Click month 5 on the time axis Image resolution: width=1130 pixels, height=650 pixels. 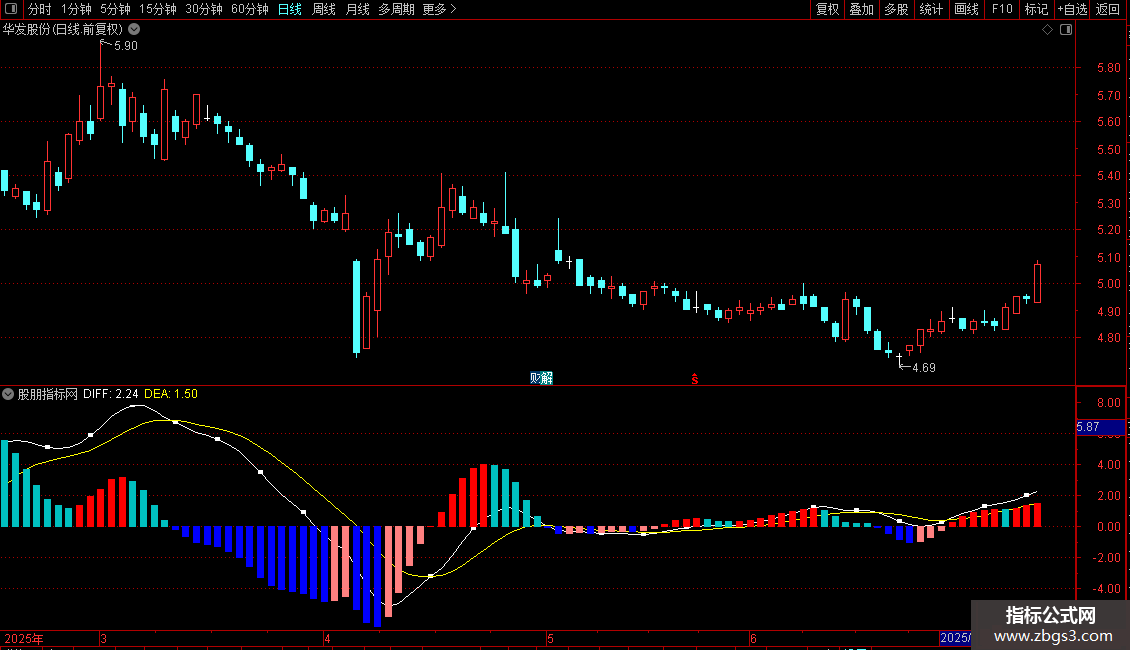550,638
